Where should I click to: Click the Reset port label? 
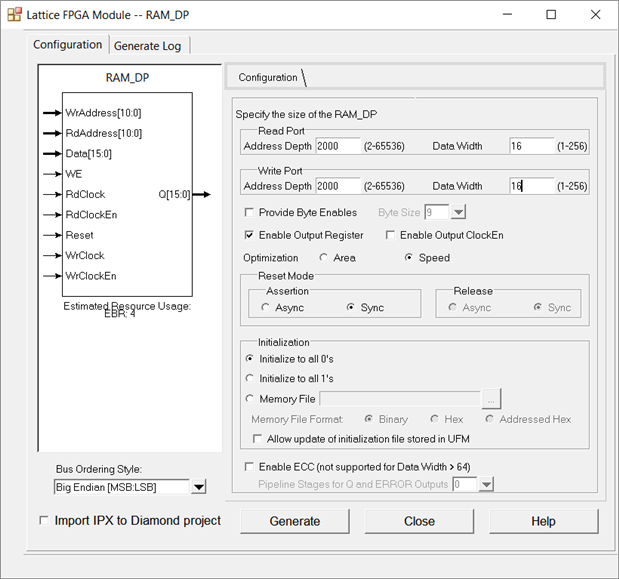(x=79, y=235)
